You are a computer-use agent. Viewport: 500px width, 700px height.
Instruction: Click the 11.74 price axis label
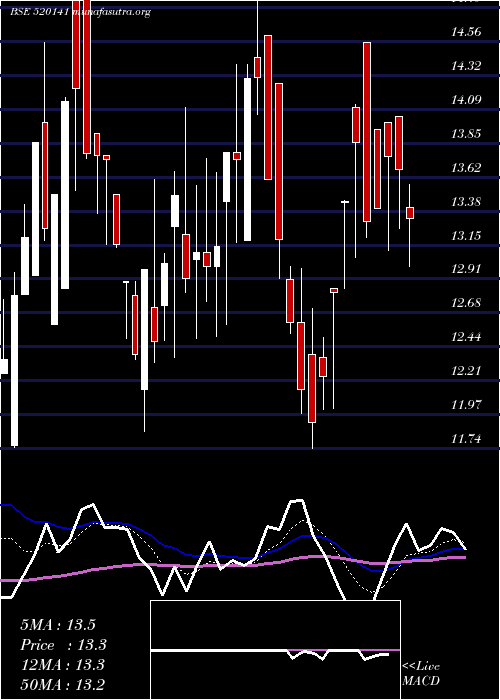[x=467, y=439]
